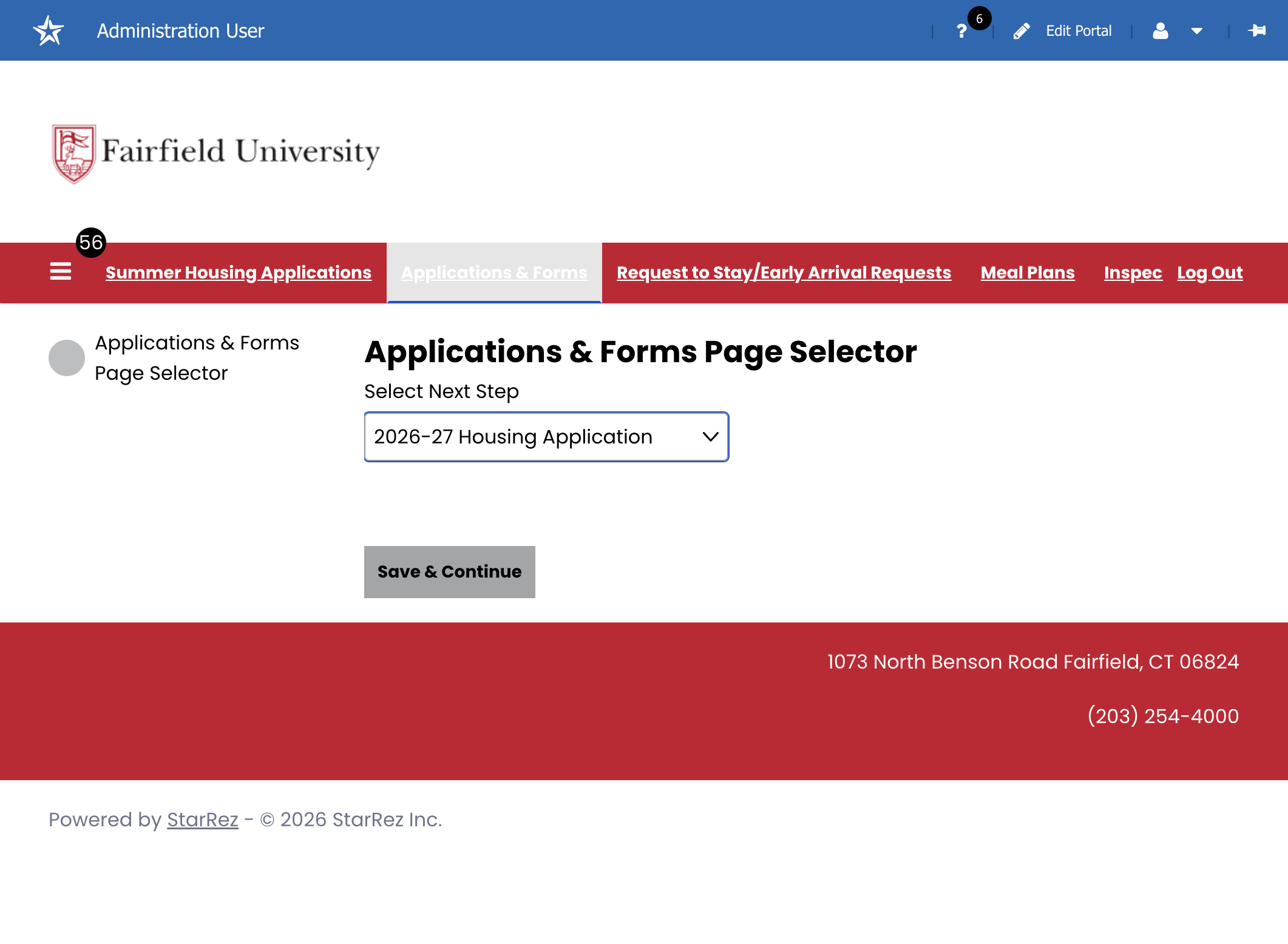Image resolution: width=1288 pixels, height=944 pixels.
Task: Follow the StarRez footer link
Action: [x=203, y=820]
